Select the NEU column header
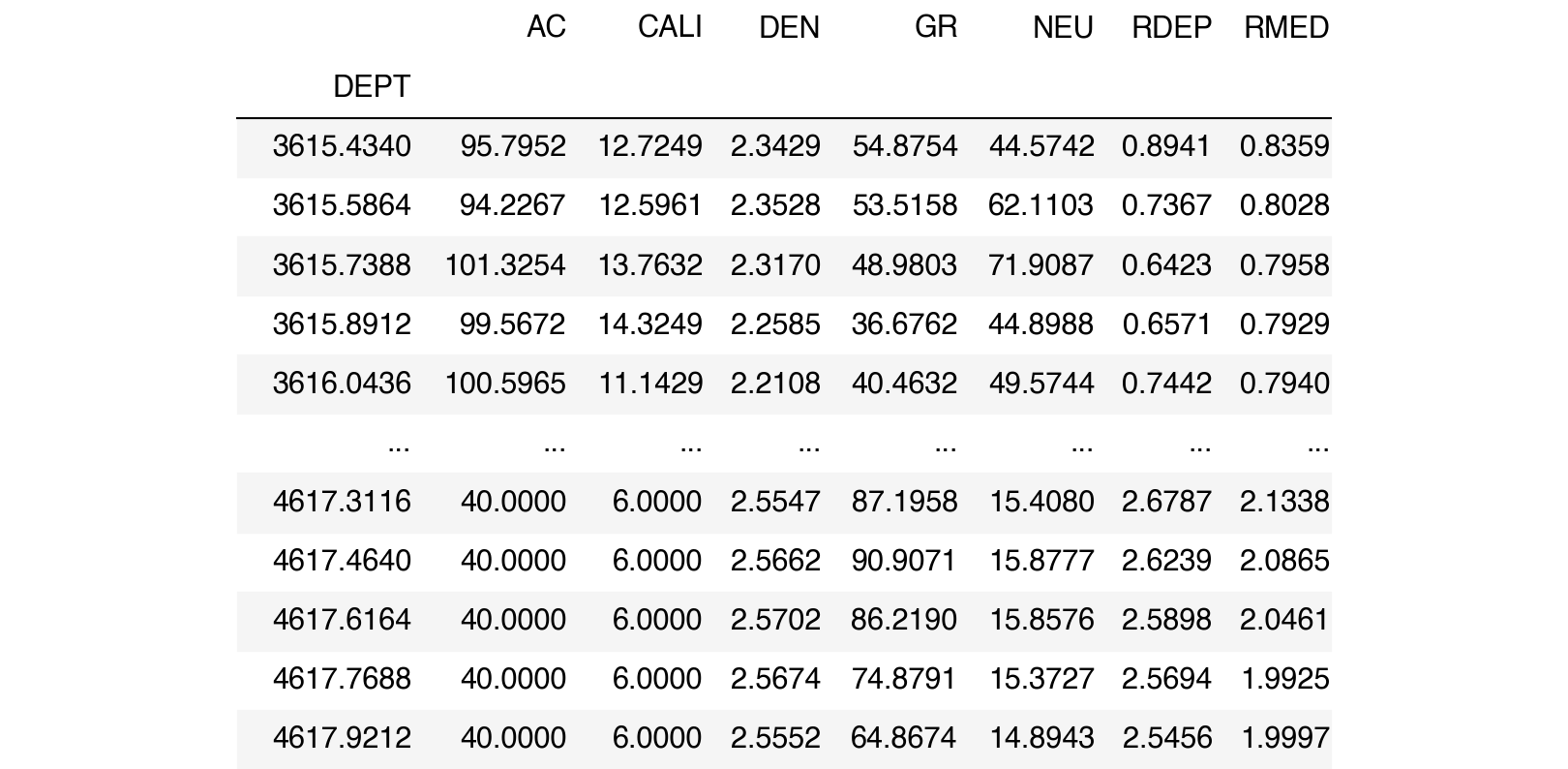Image resolution: width=1568 pixels, height=769 pixels. tap(1063, 27)
